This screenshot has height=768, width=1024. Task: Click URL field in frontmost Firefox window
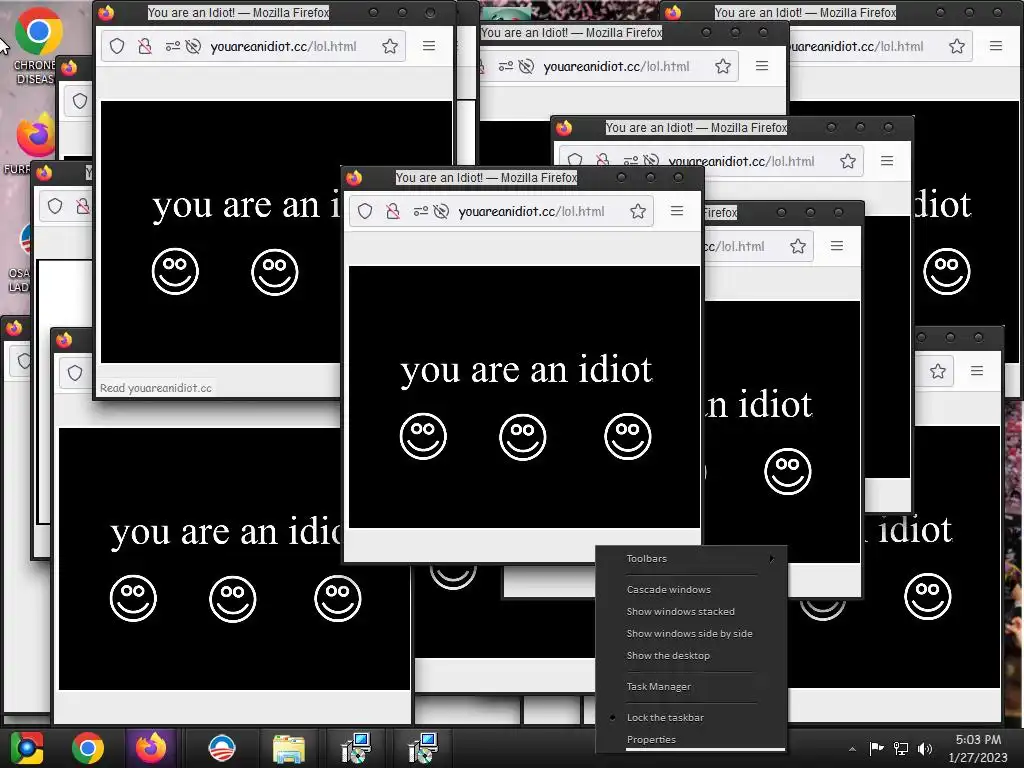point(502,211)
